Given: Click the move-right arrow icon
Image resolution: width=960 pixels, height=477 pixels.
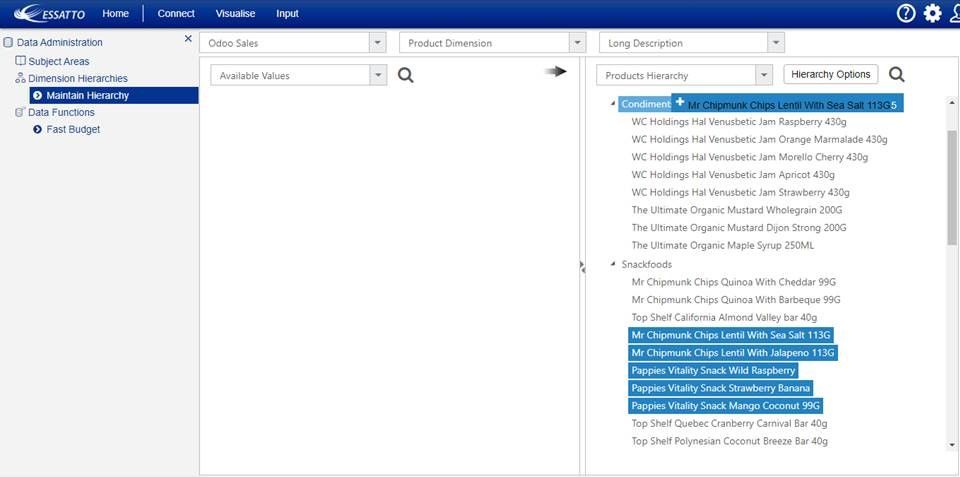Looking at the screenshot, I should click(x=556, y=72).
